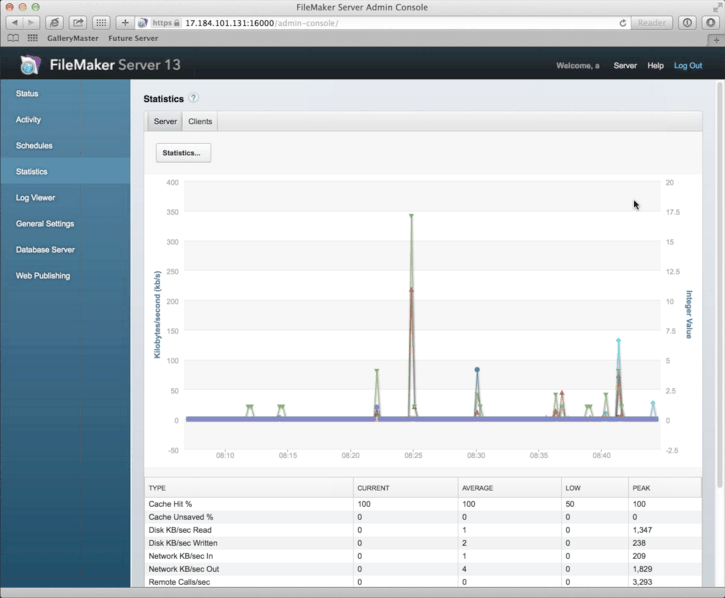Open the Top Sites grid icon
The height and width of the screenshot is (598, 725).
(x=101, y=23)
